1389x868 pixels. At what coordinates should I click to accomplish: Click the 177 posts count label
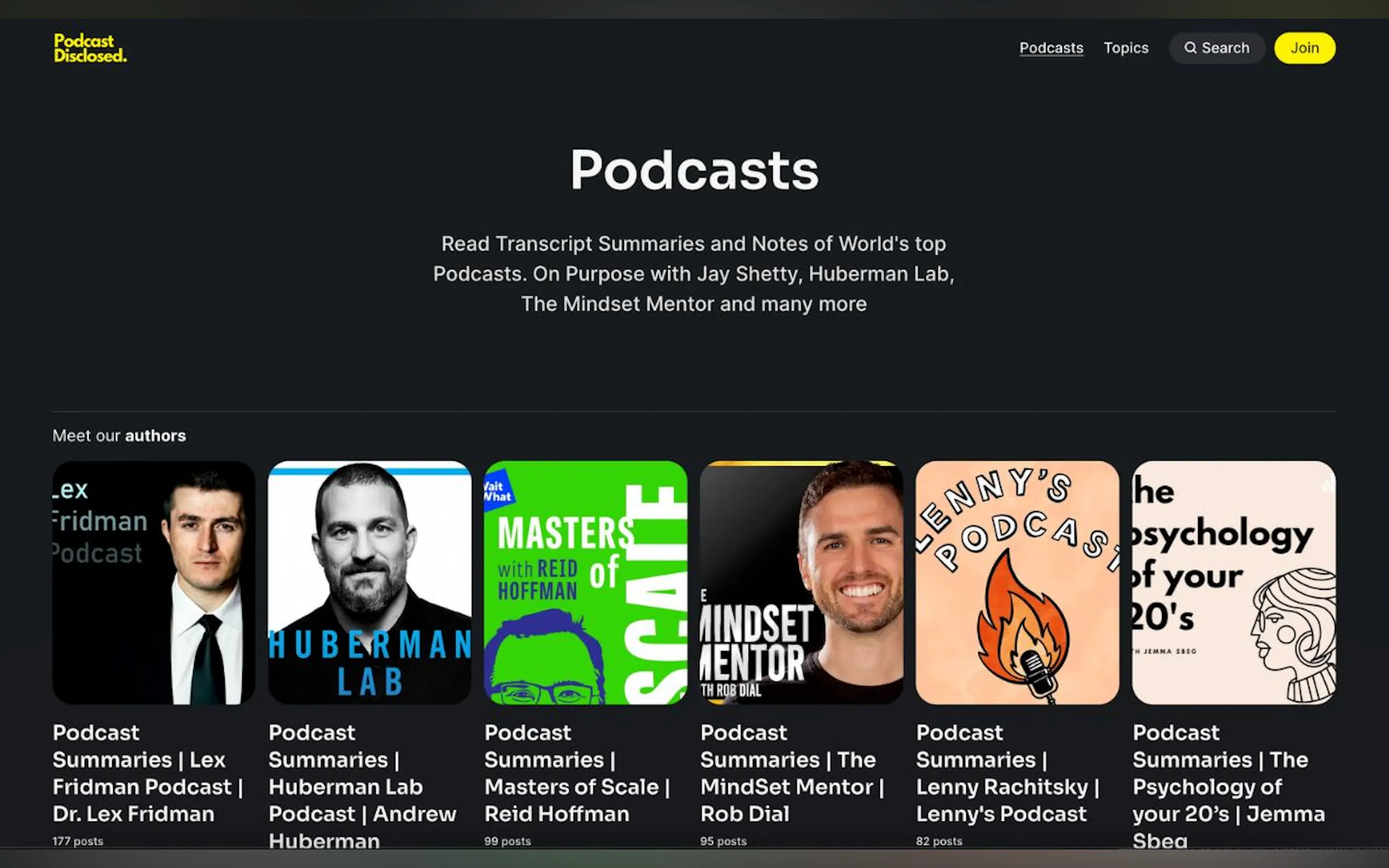point(78,841)
